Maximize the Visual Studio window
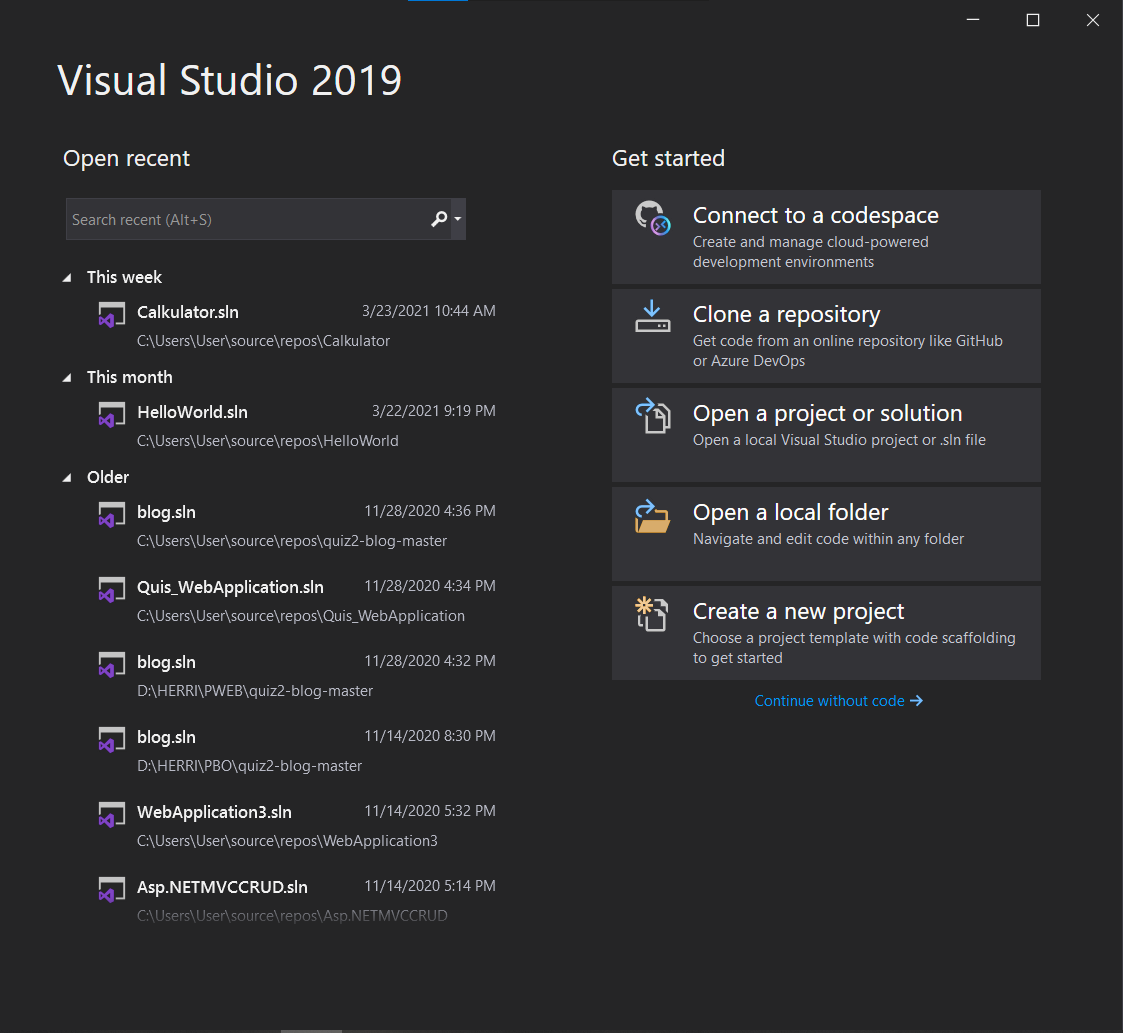Screen dimensions: 1123x1033 tap(1033, 20)
